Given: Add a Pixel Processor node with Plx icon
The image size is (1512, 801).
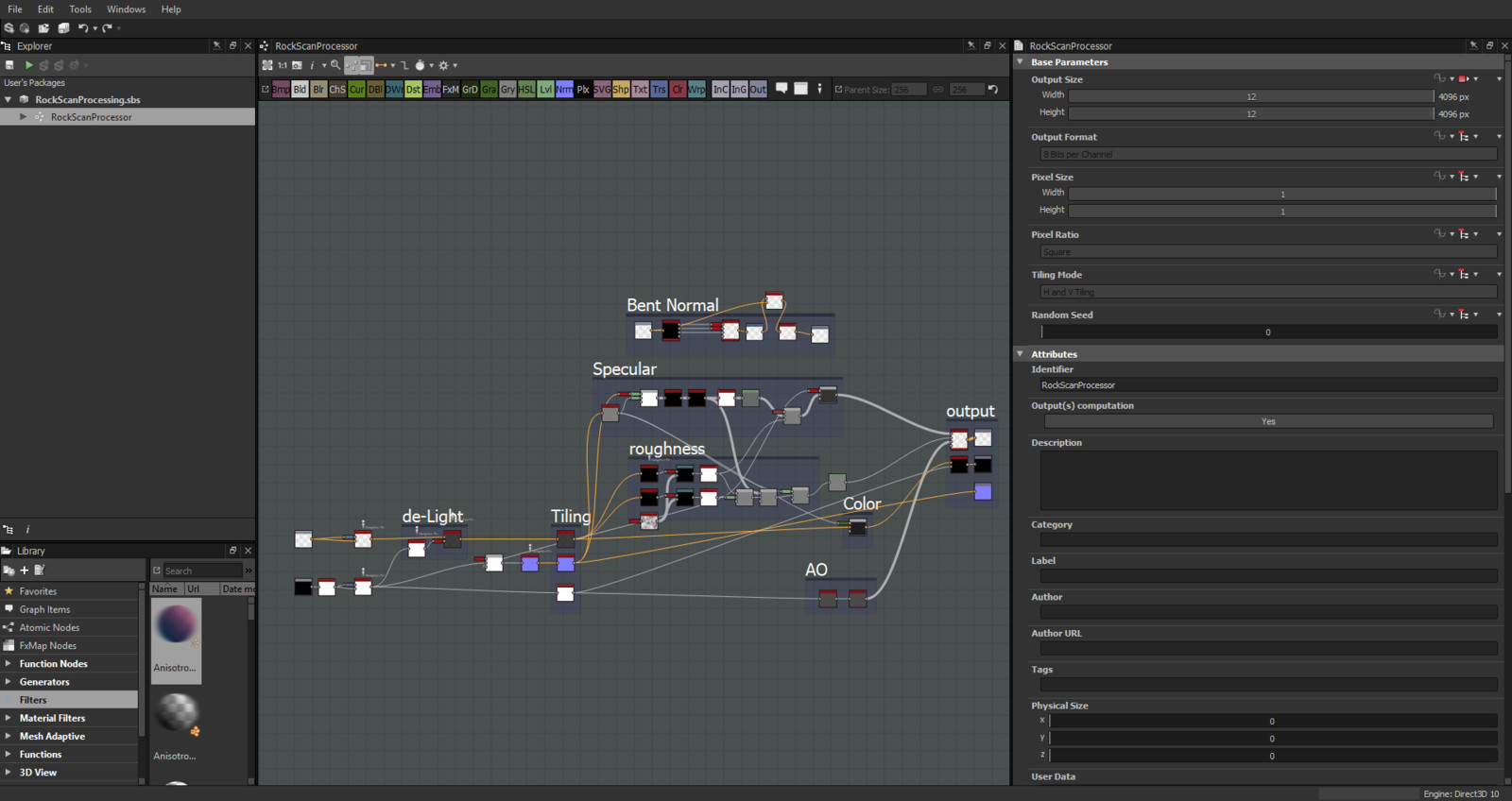Looking at the screenshot, I should tap(583, 89).
